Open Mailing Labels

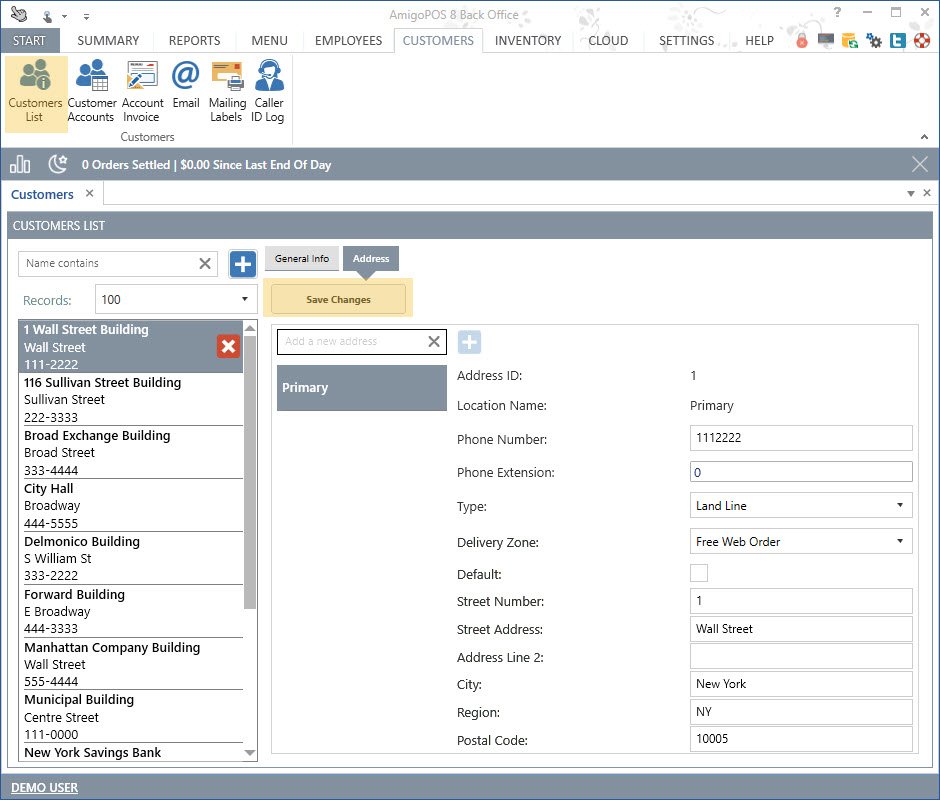tap(227, 90)
